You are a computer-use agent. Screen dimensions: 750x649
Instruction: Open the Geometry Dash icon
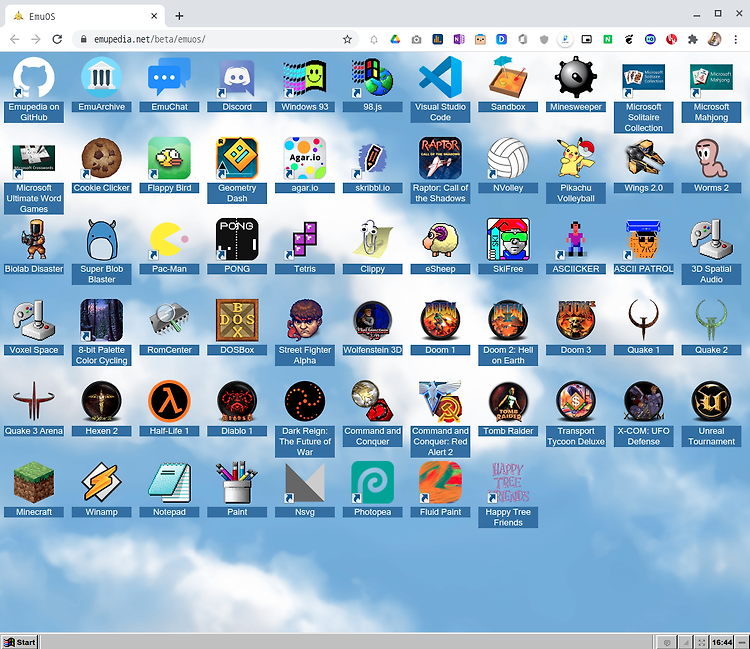click(x=237, y=158)
